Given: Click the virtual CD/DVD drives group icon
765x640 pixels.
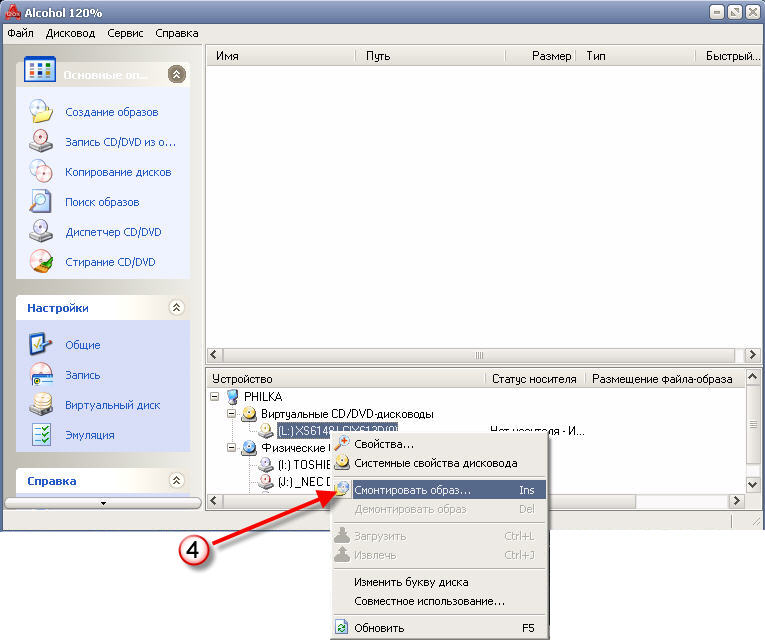Looking at the screenshot, I should point(249,414).
